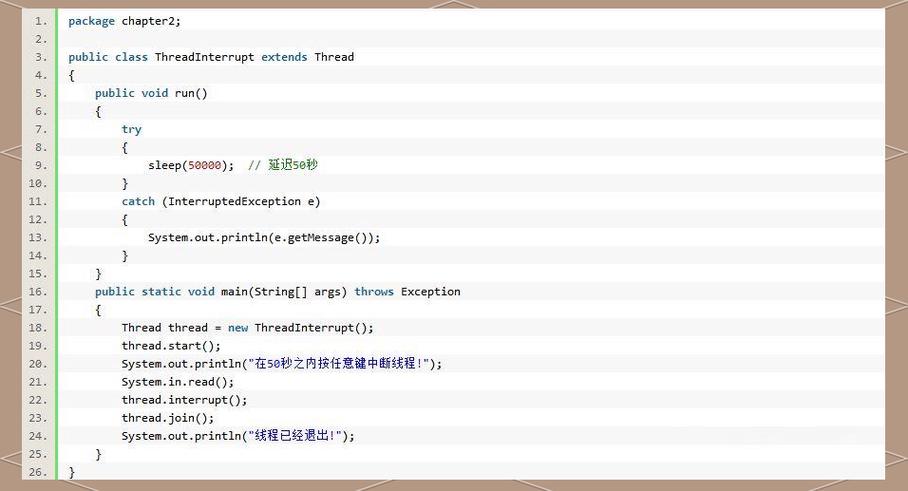908x491 pixels.
Task: Click line number "16." in the gutter
Action: pos(38,292)
